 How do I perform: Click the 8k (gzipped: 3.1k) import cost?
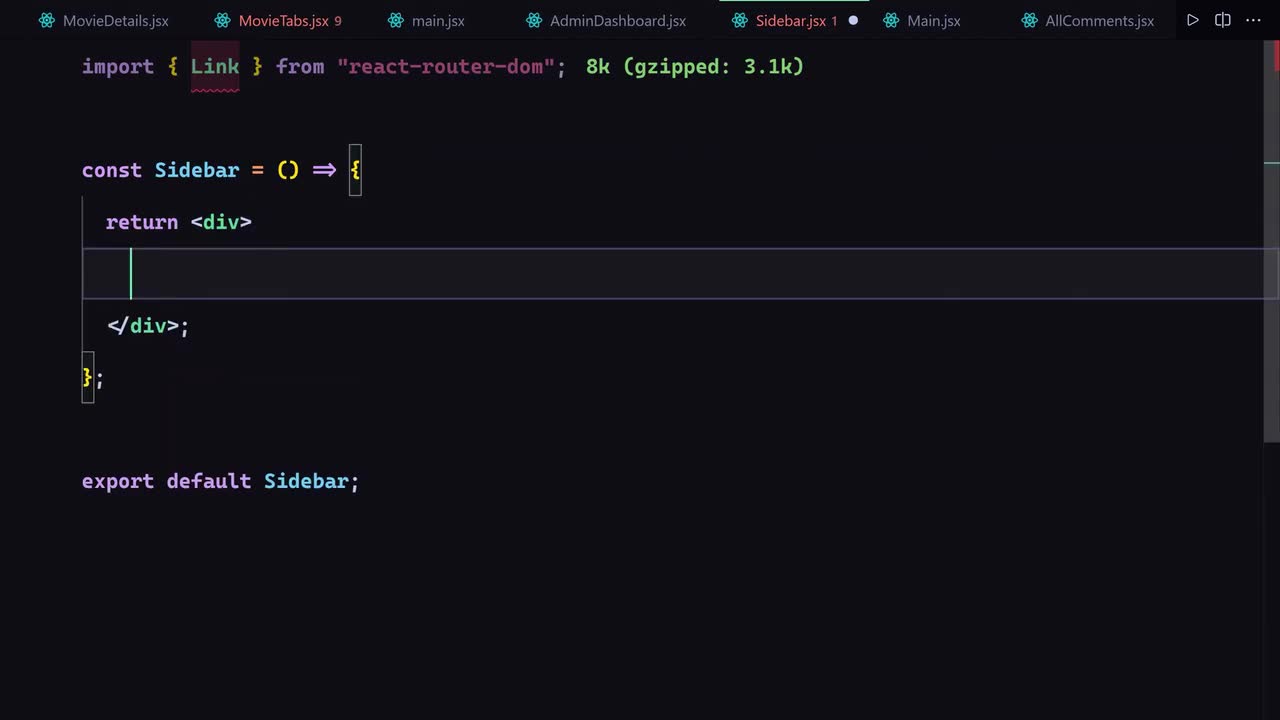click(x=695, y=66)
